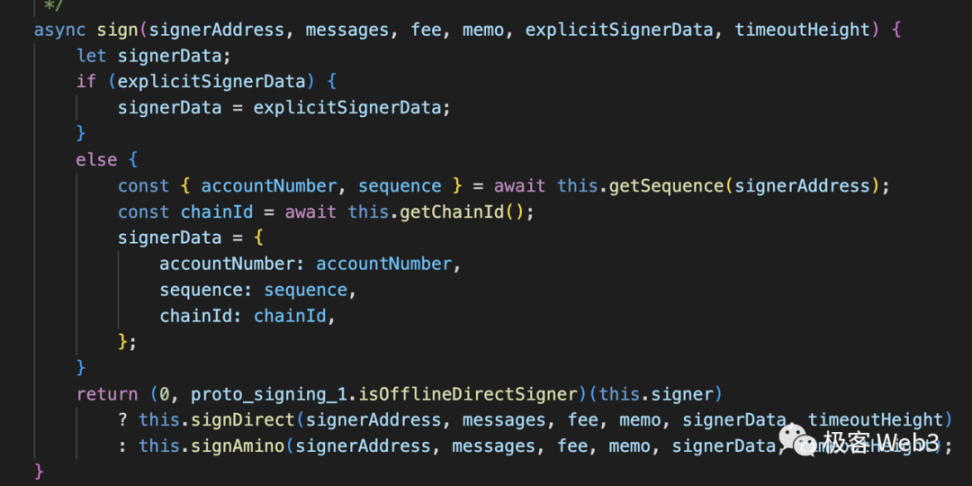Click the getChainId method call

click(449, 212)
